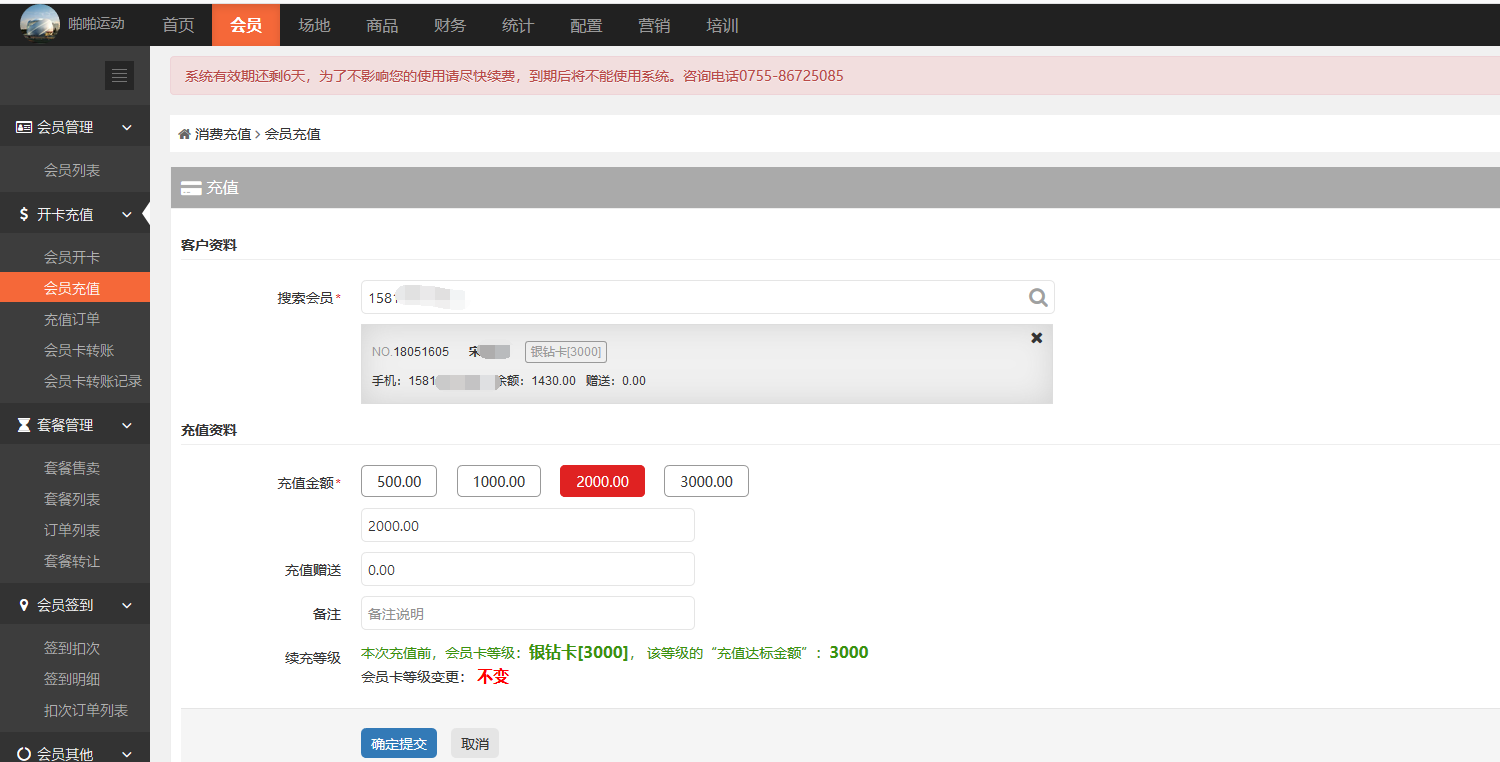Click the hourglass icon of 套餐管理

(24, 425)
